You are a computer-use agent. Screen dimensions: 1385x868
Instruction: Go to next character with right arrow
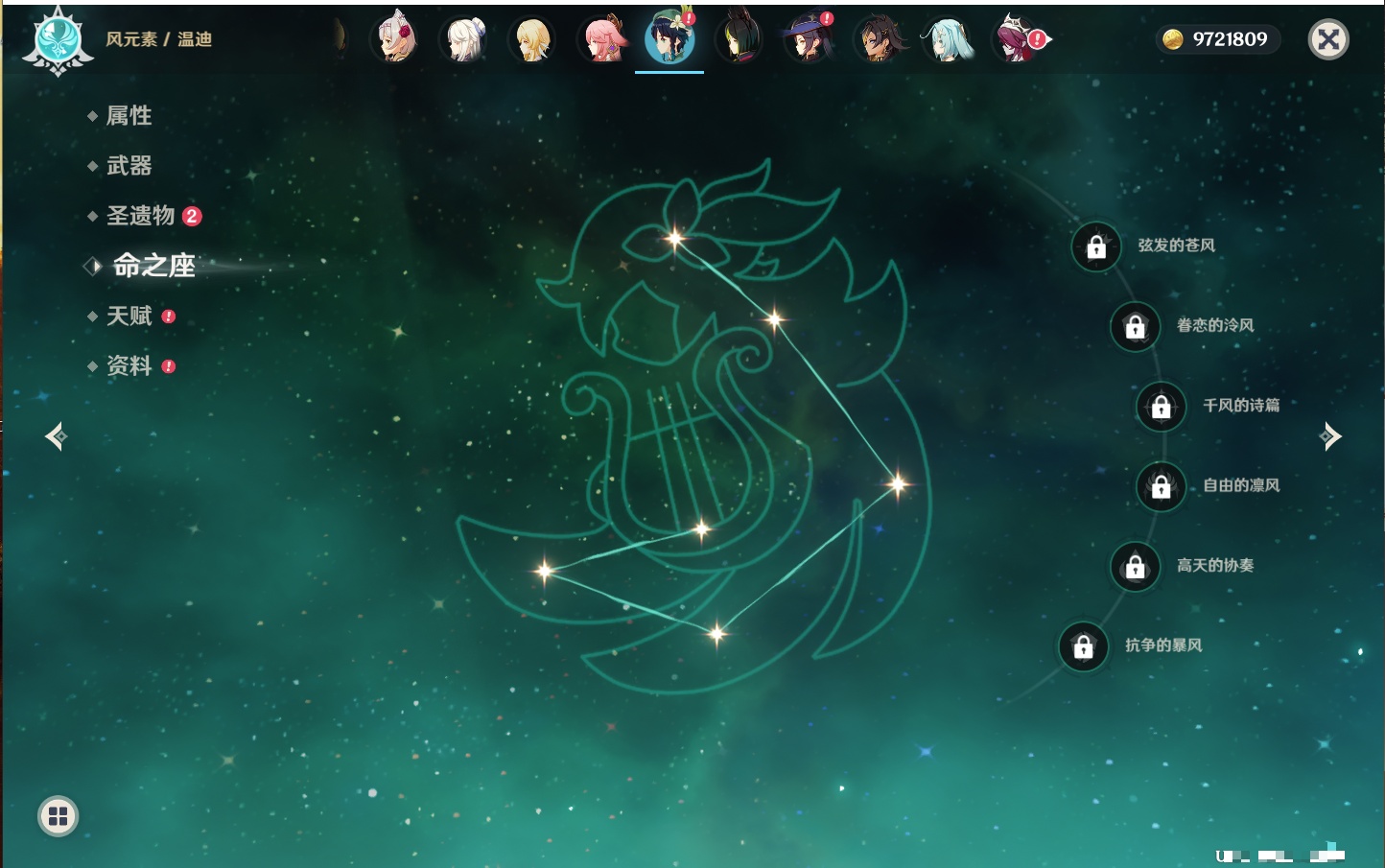pos(1330,436)
